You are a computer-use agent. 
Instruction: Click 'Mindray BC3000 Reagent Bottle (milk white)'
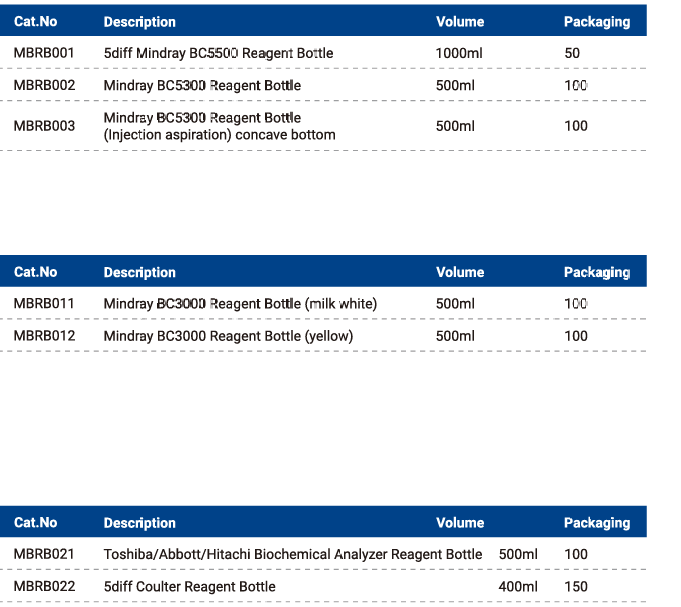coord(241,304)
